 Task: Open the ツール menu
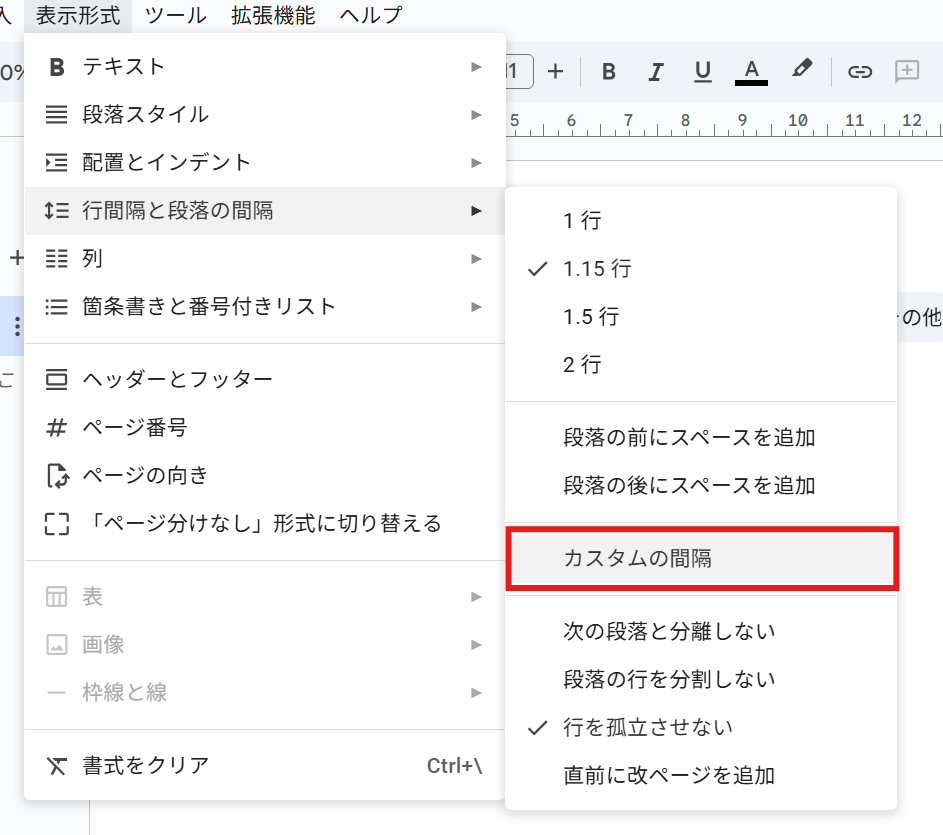[x=175, y=15]
